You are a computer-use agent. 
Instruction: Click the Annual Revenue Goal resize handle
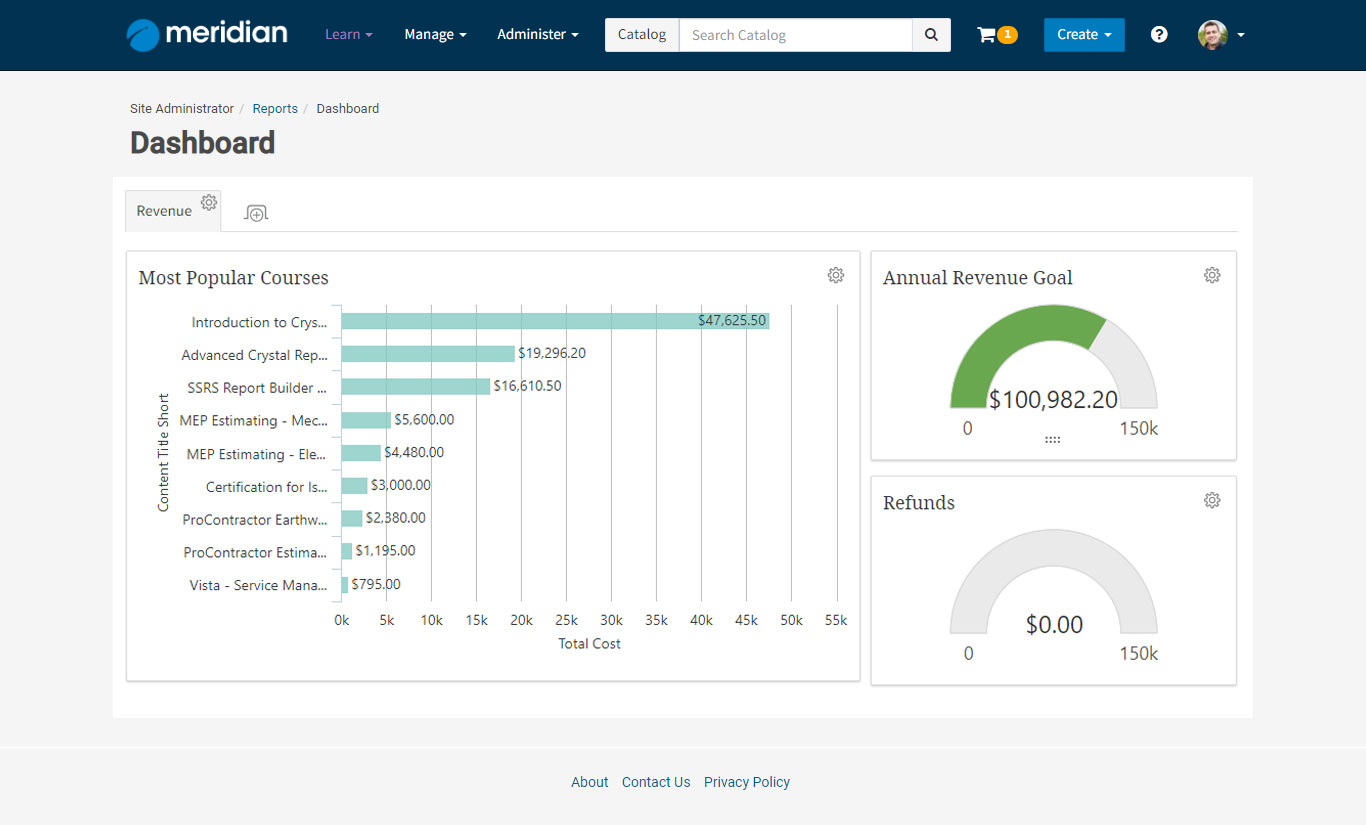(1052, 439)
